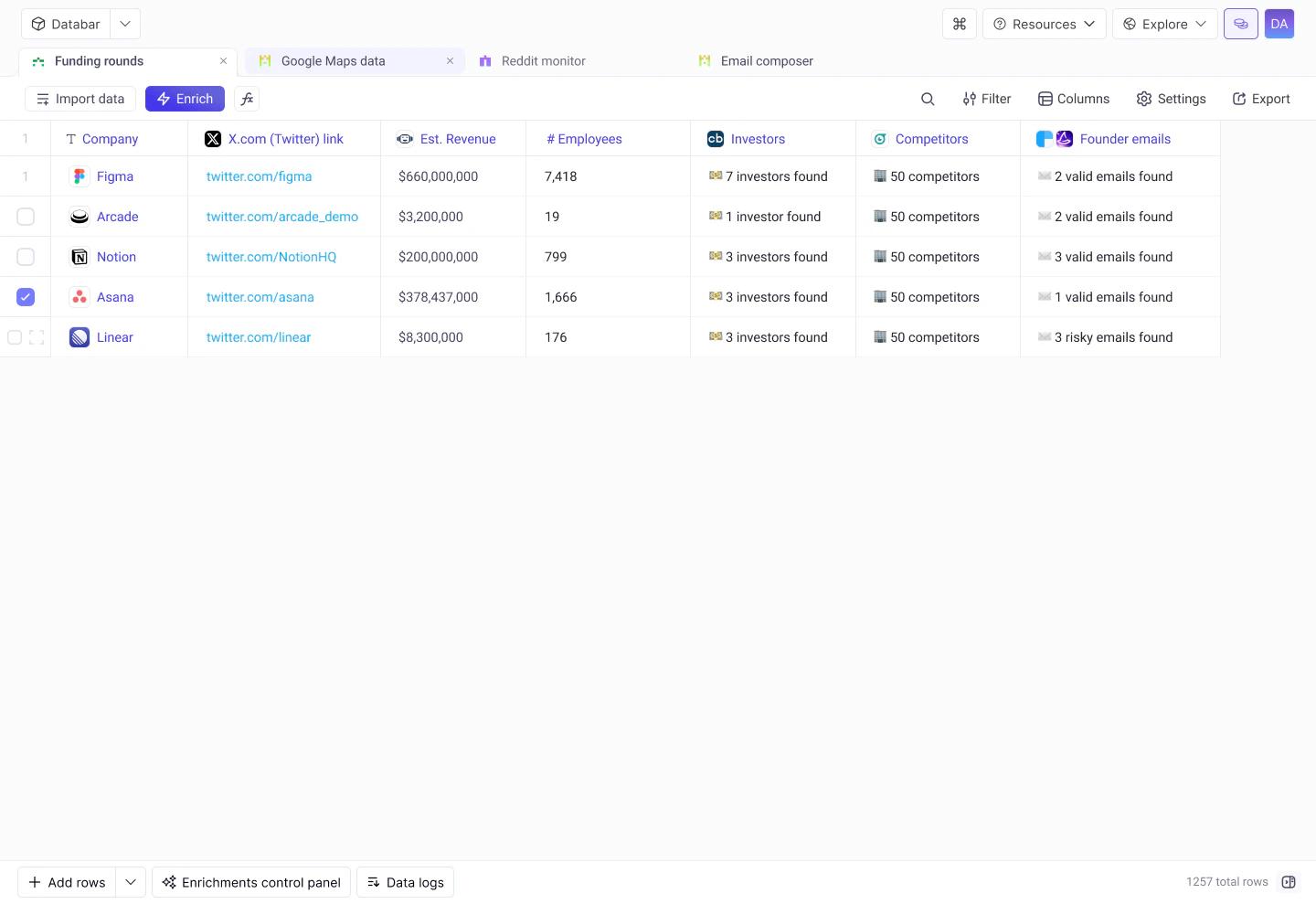The width and height of the screenshot is (1316, 904).
Task: Click the money icon in Asana's investors cell
Action: [716, 297]
